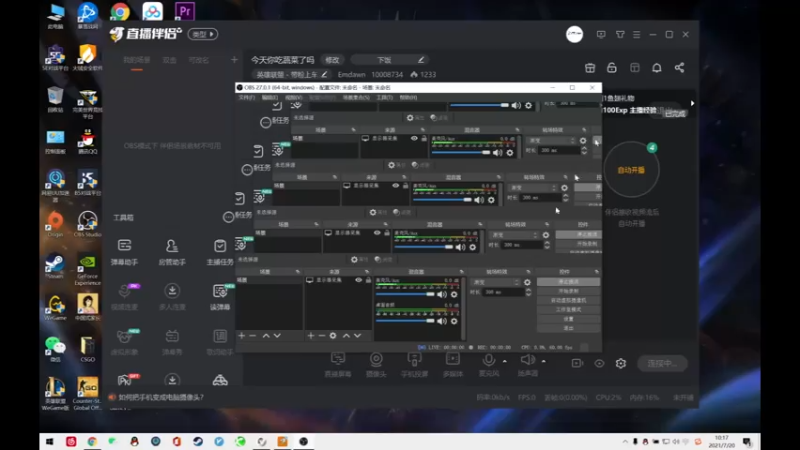Open the user avatar in 直播伴侣 title bar
The height and width of the screenshot is (450, 800).
pyautogui.click(x=574, y=34)
